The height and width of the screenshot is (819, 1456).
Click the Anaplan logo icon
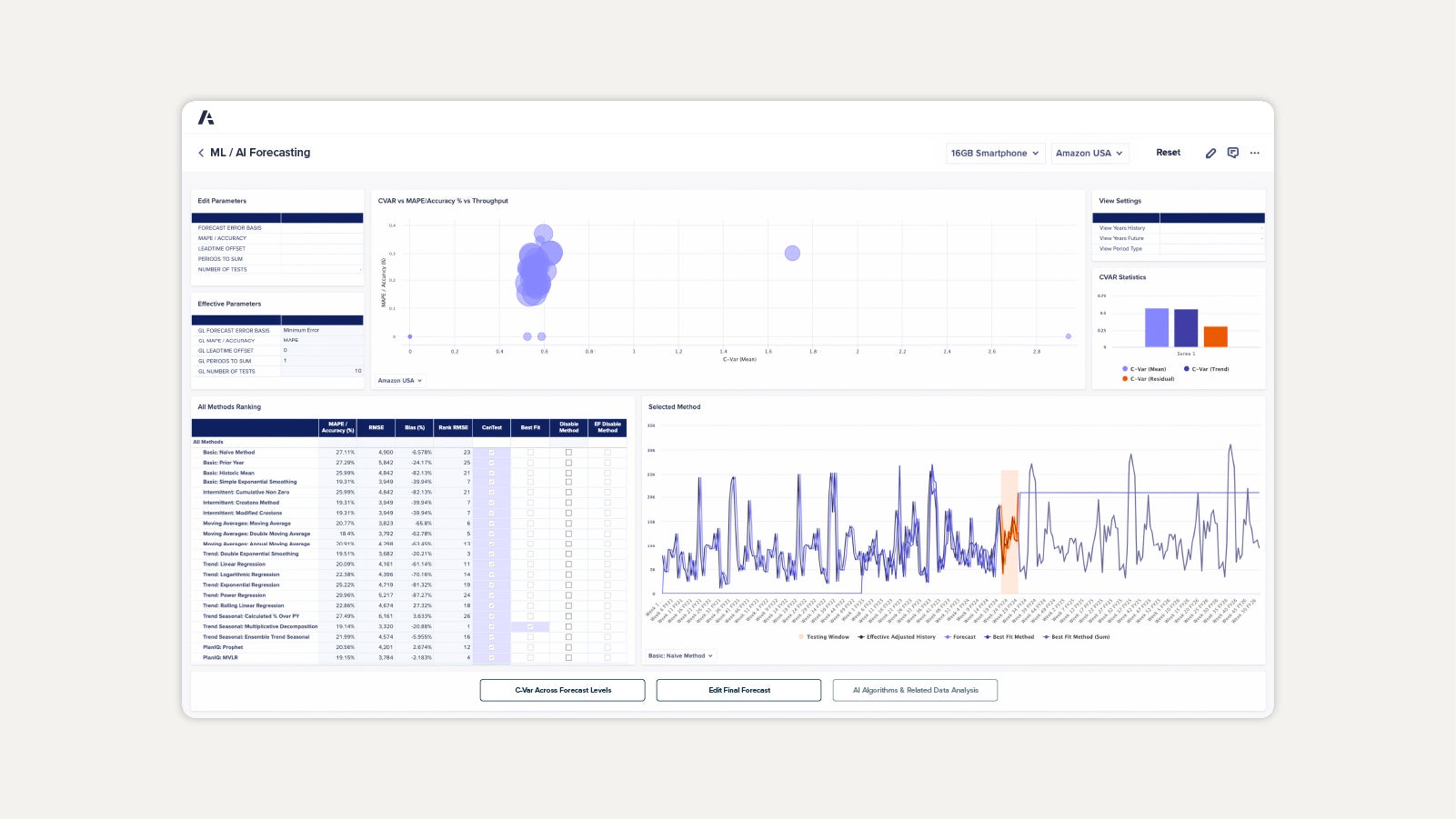tap(206, 117)
